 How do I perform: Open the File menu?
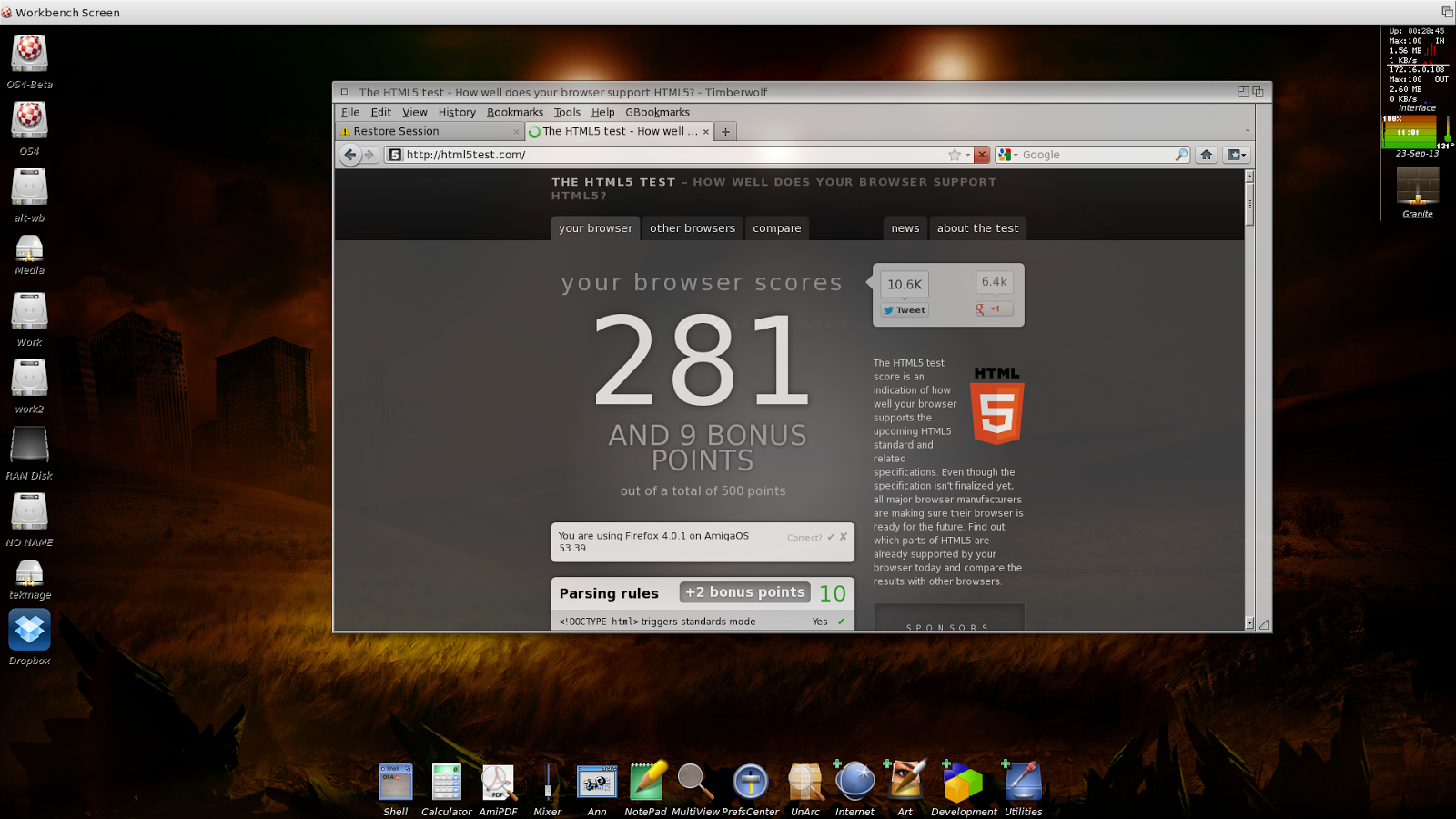click(x=350, y=113)
